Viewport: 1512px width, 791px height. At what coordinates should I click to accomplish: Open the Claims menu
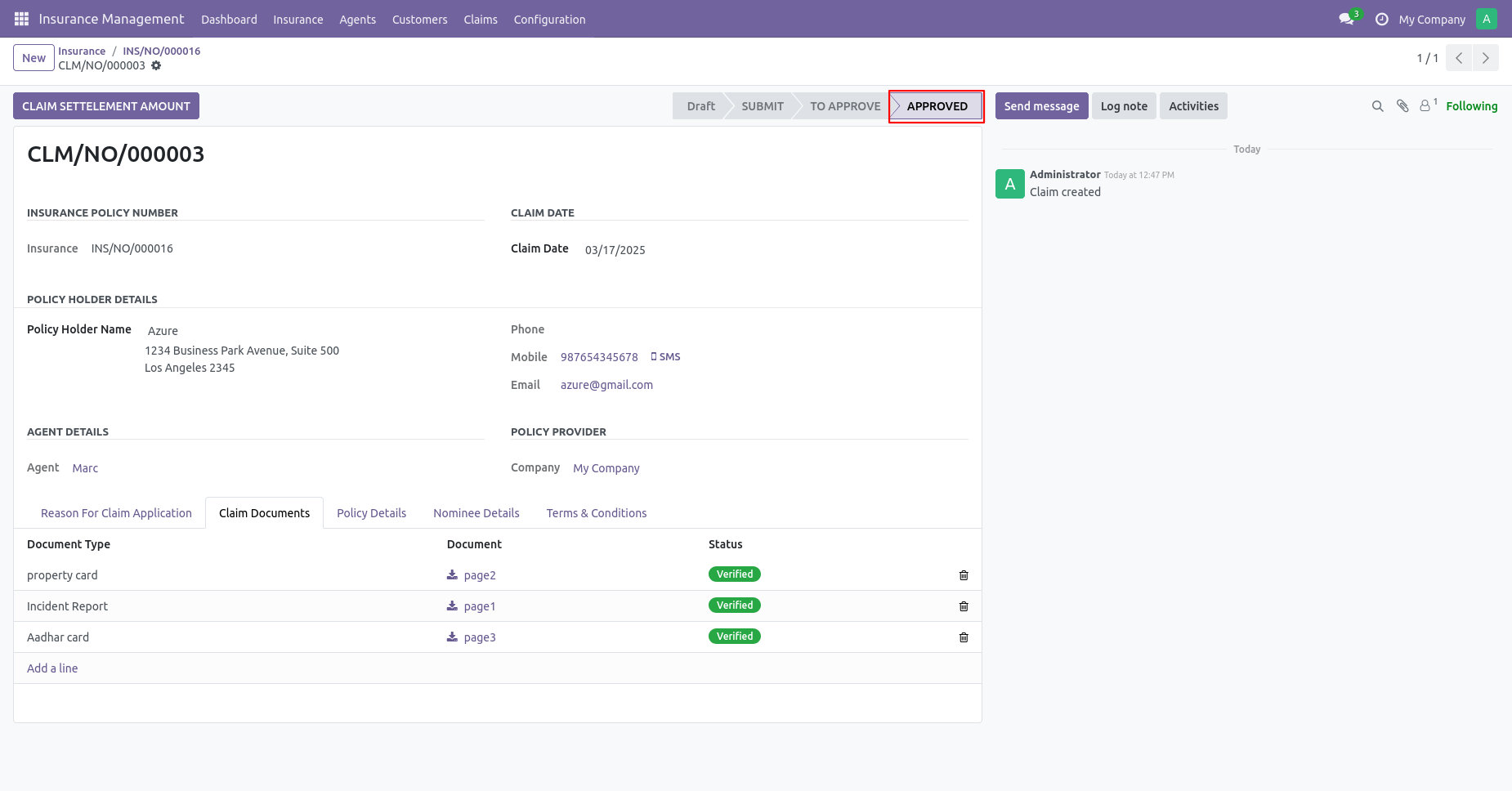pos(481,20)
